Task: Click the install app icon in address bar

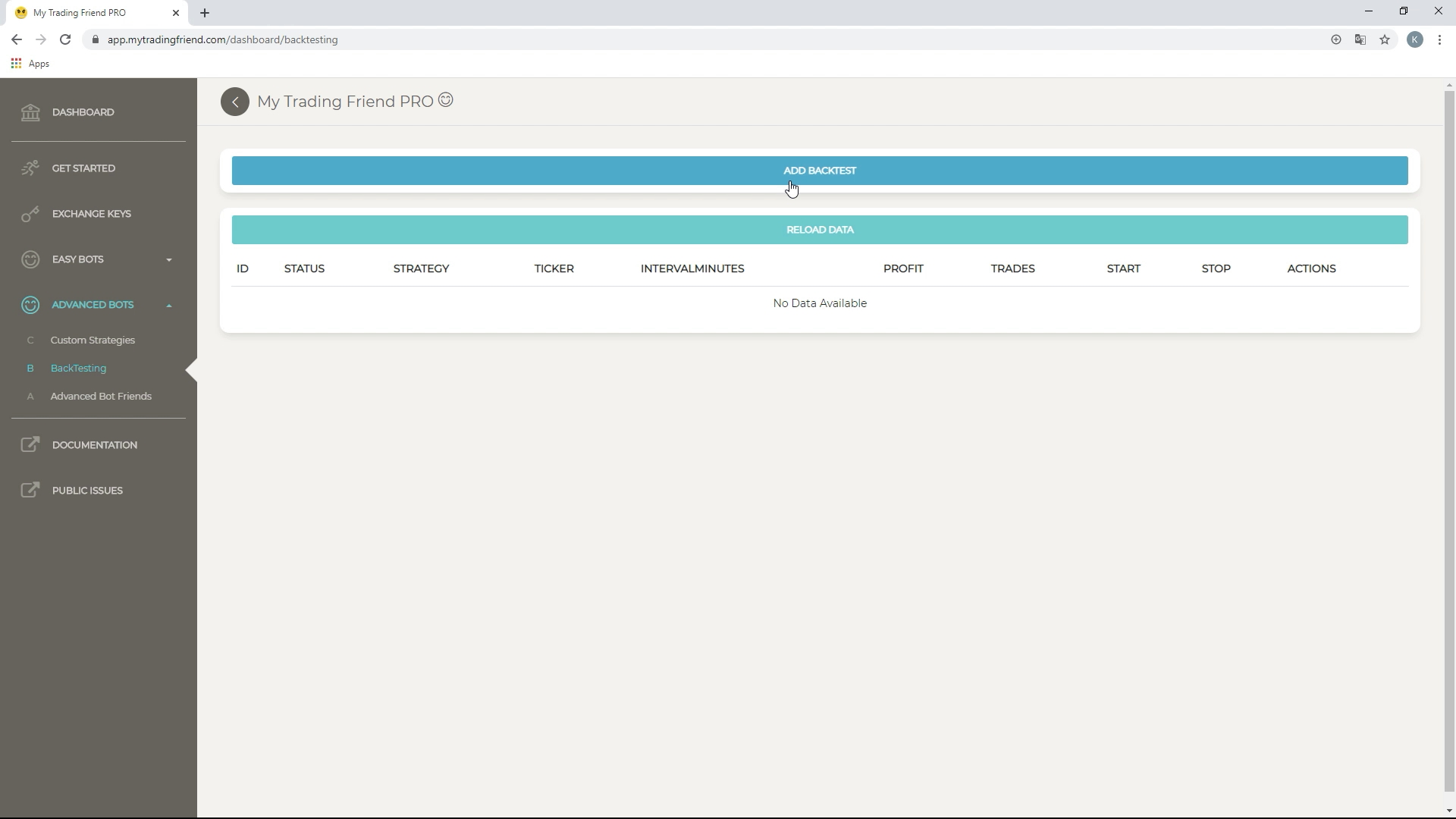Action: [x=1336, y=39]
